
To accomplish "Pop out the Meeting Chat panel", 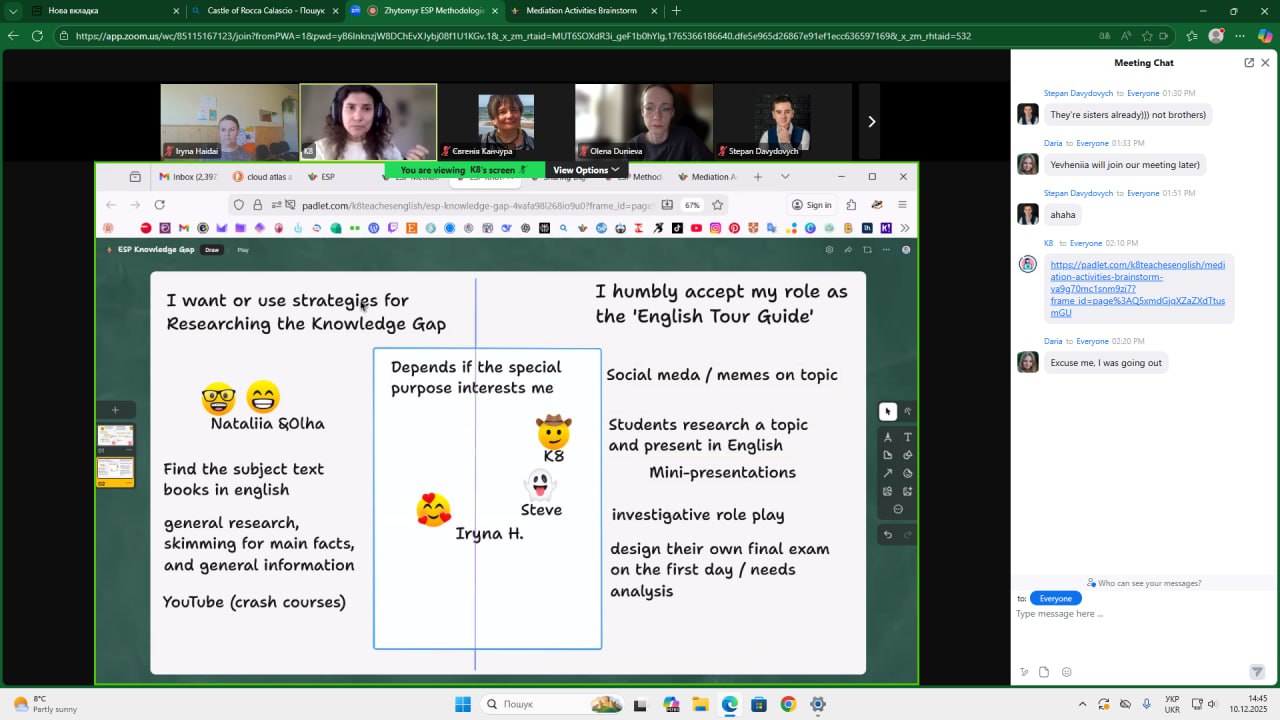I will (x=1249, y=63).
